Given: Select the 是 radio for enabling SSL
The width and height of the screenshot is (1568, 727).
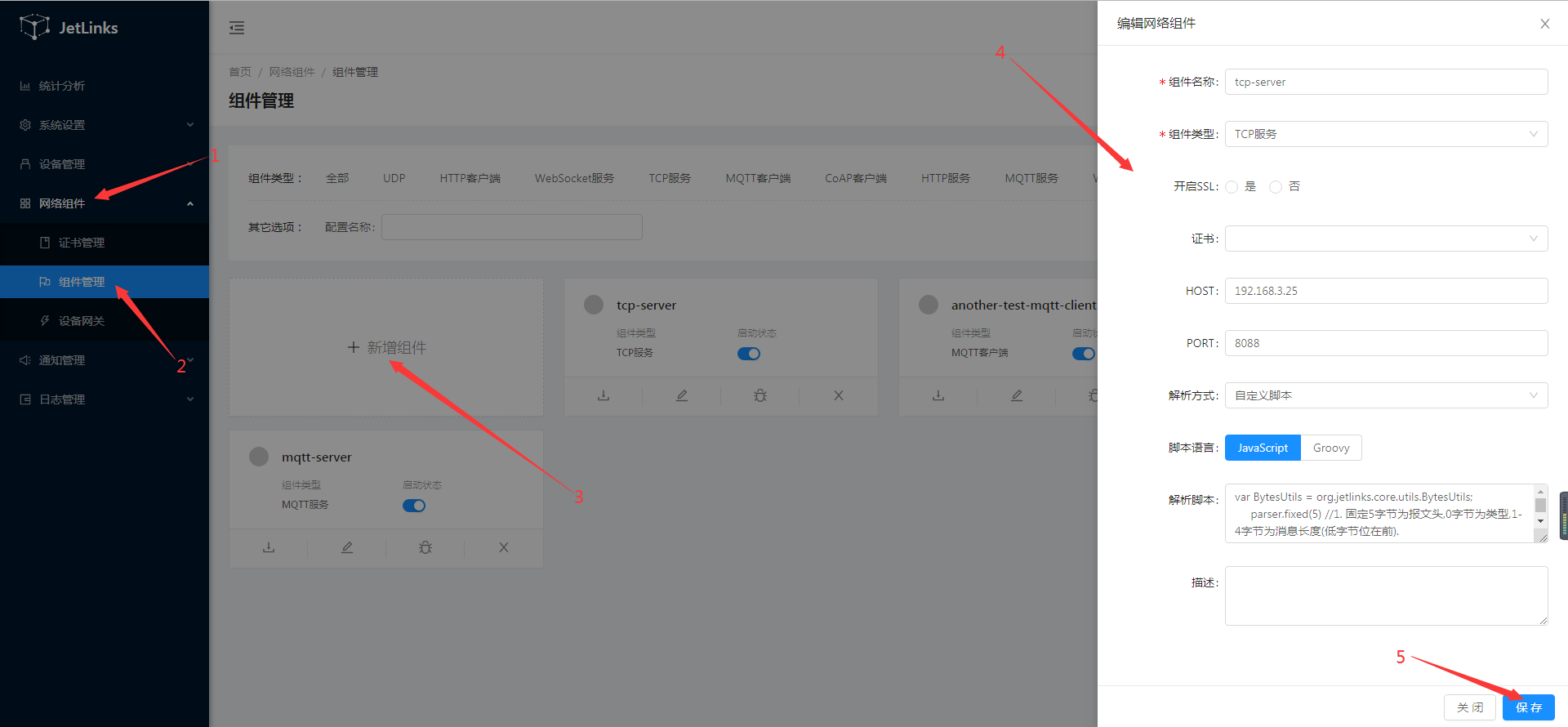Looking at the screenshot, I should click(1232, 187).
